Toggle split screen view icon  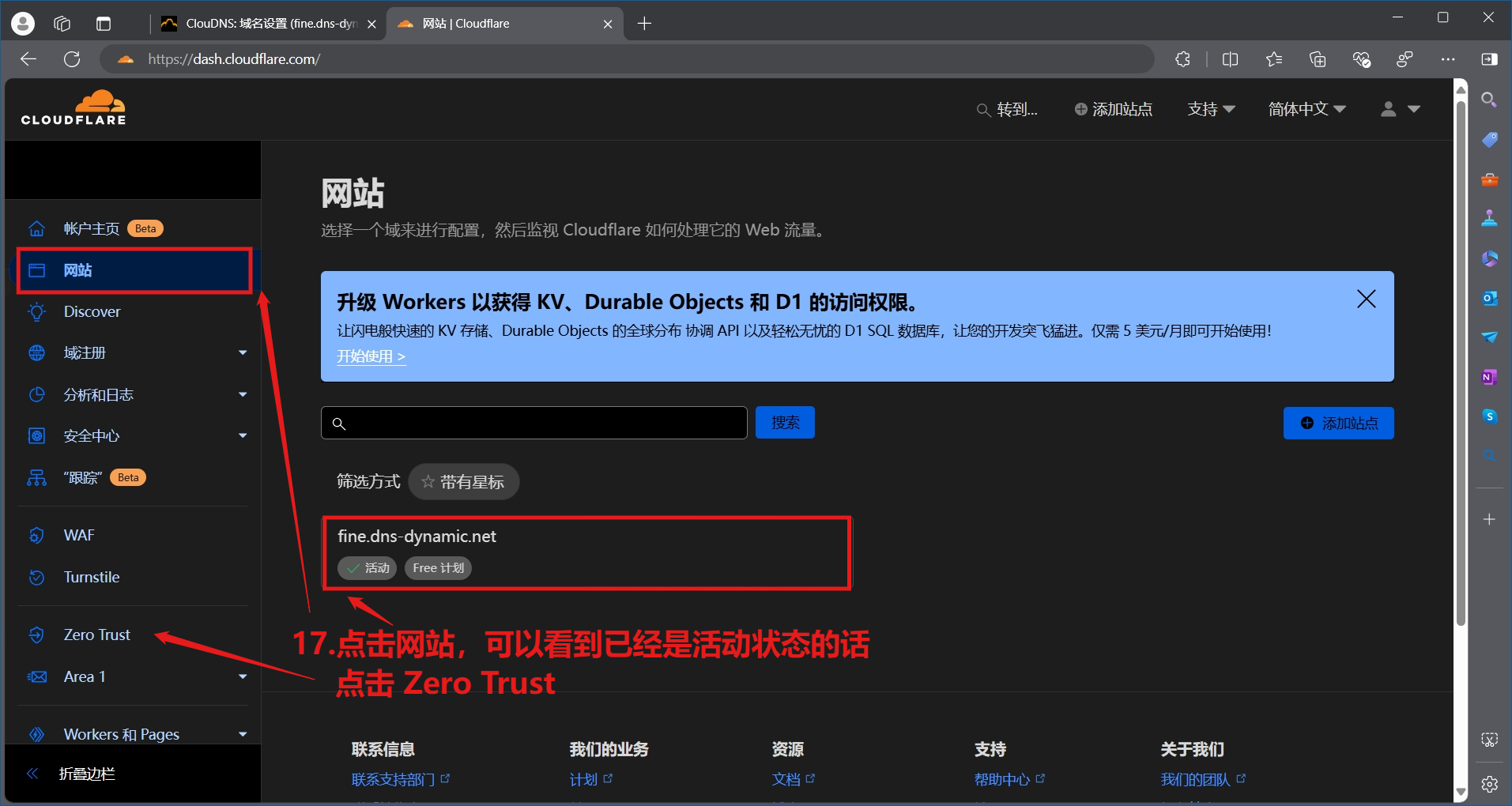coord(1230,59)
